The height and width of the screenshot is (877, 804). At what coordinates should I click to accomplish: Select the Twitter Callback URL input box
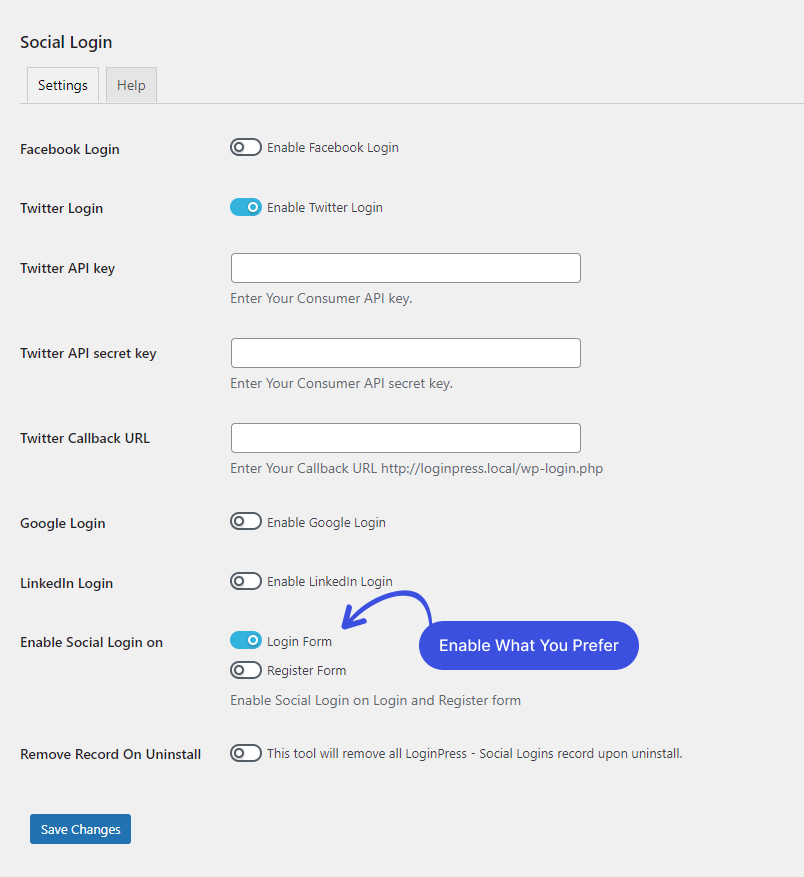406,438
